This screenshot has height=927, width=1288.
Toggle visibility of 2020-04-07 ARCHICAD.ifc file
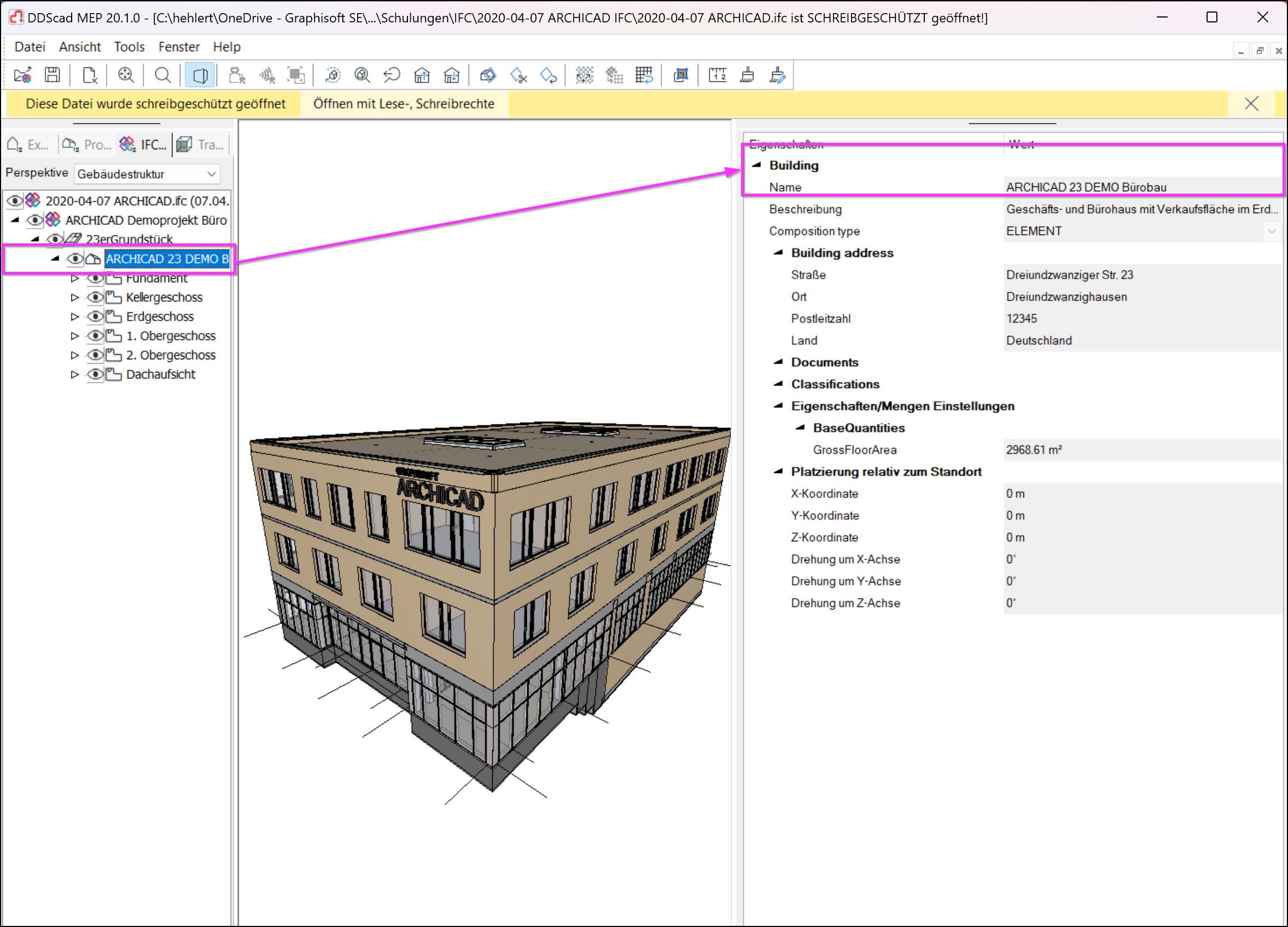[15, 201]
